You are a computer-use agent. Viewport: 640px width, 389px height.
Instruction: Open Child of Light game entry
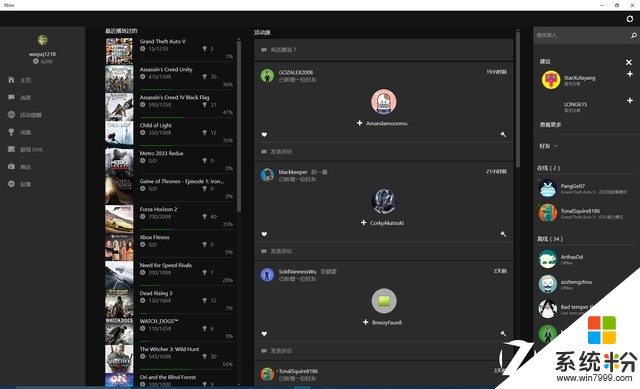[x=169, y=135]
